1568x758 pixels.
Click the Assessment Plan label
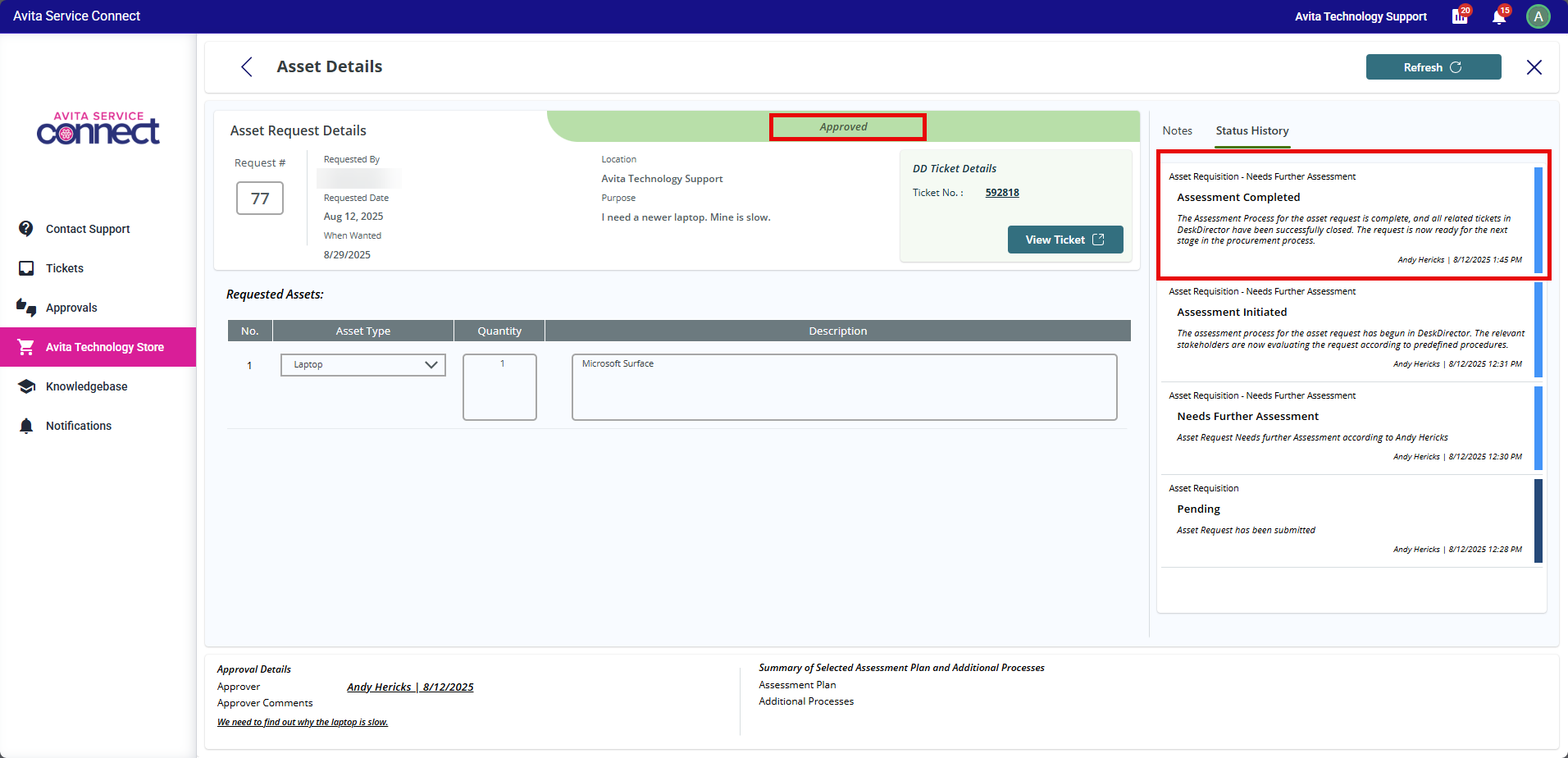pos(797,685)
